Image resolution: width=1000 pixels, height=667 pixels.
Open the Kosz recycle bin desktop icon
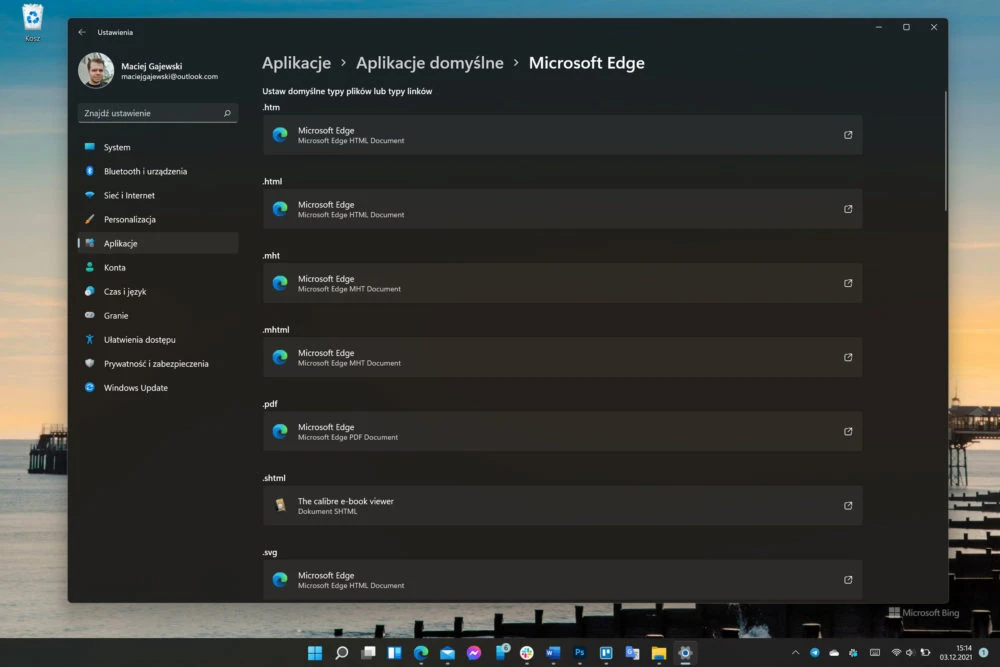pos(33,22)
